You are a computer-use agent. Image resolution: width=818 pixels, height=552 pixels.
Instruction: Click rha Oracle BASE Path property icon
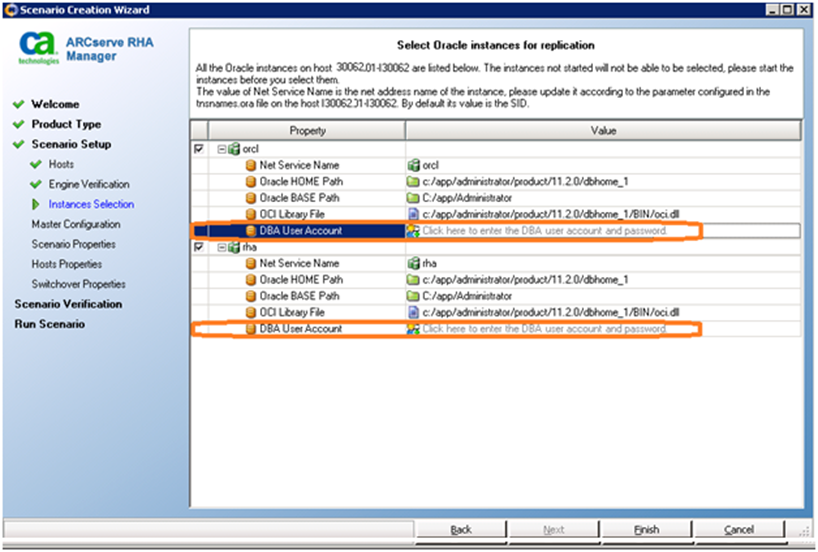[x=251, y=296]
